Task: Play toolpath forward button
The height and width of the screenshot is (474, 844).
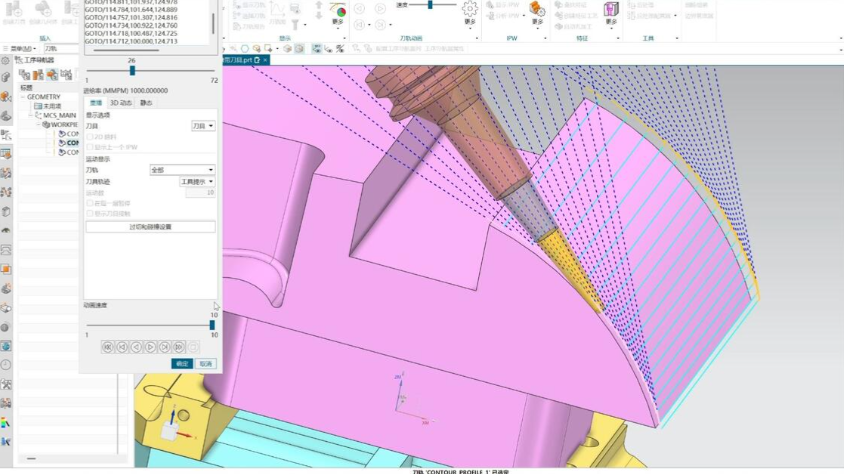Action: (150, 347)
